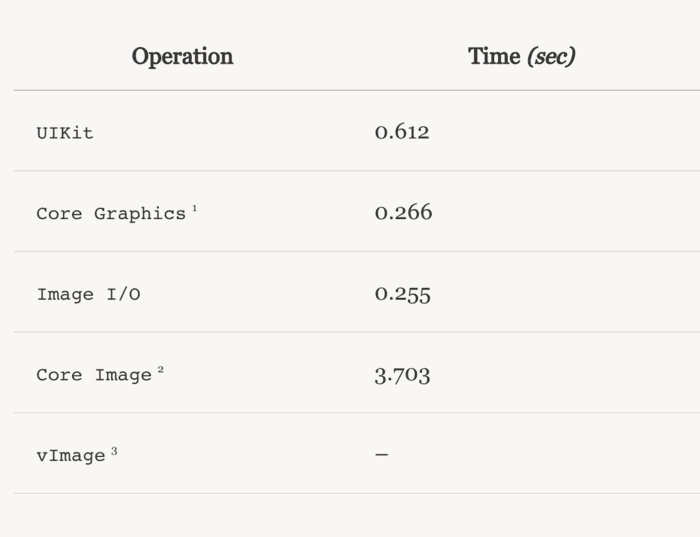Select the Core Graphics operation name
The width and height of the screenshot is (700, 537).
(x=111, y=214)
